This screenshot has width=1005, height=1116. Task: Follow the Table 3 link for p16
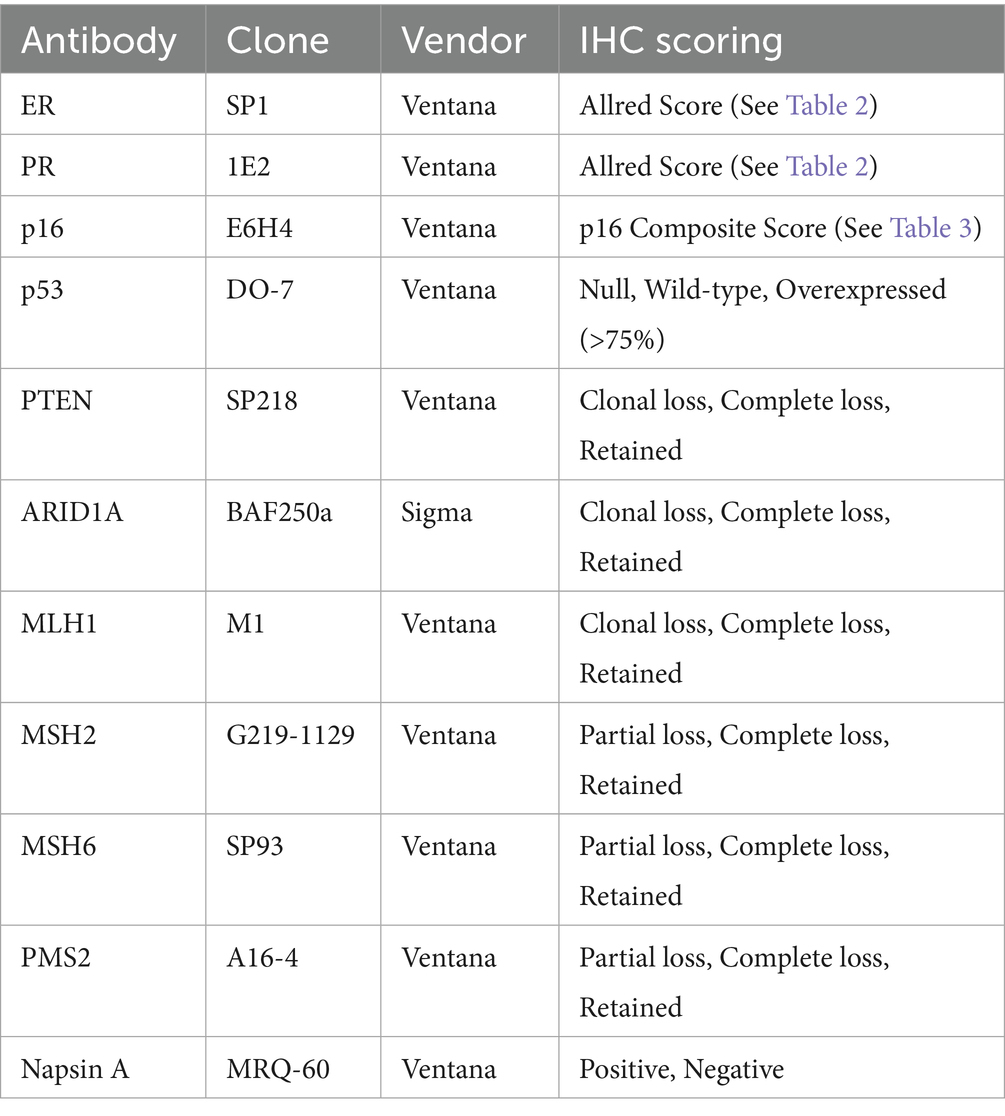click(933, 228)
